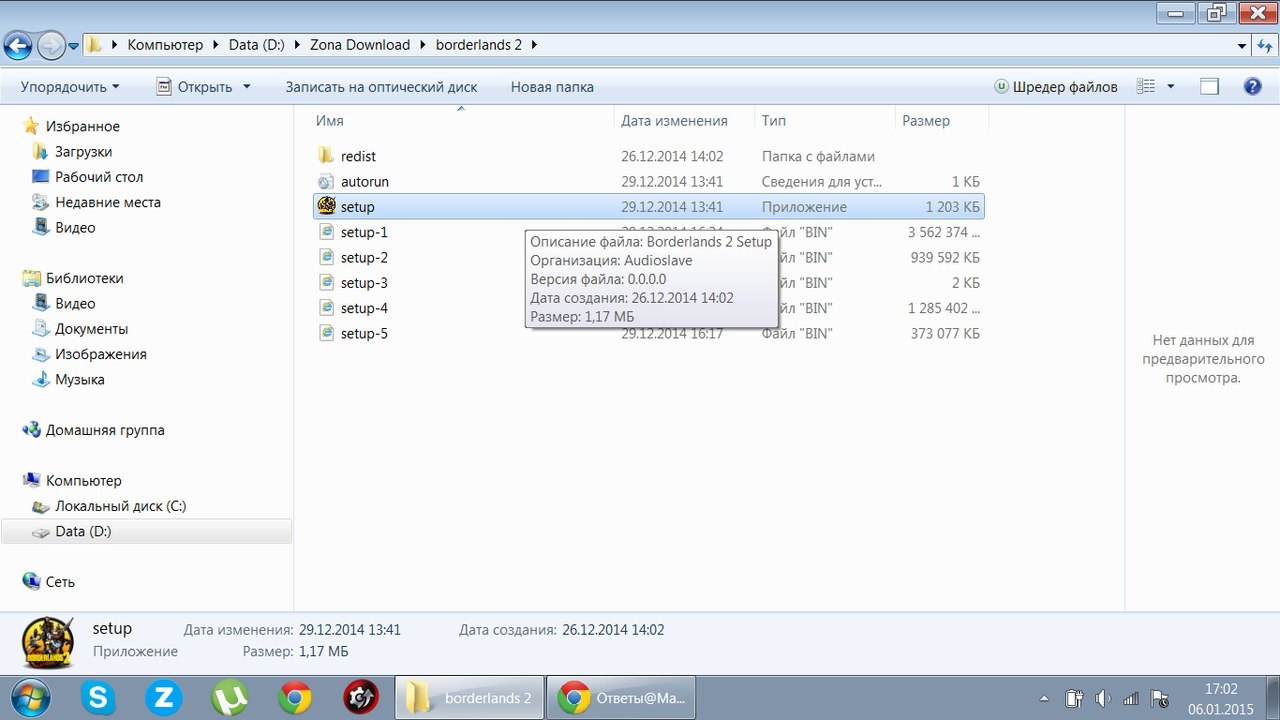Open the redist folder

tap(357, 156)
